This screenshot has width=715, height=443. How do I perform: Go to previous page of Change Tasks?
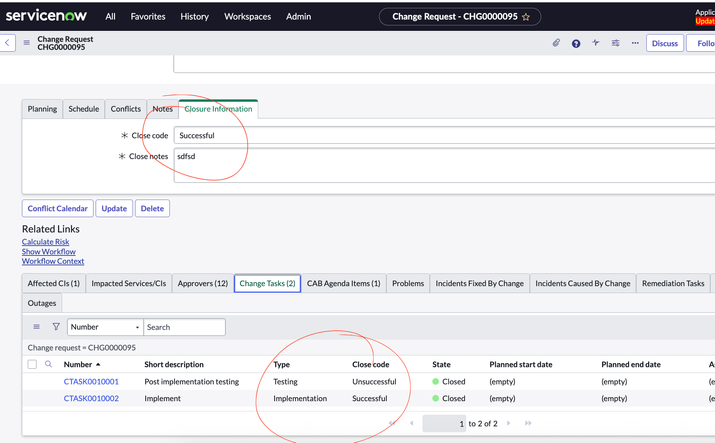point(411,423)
